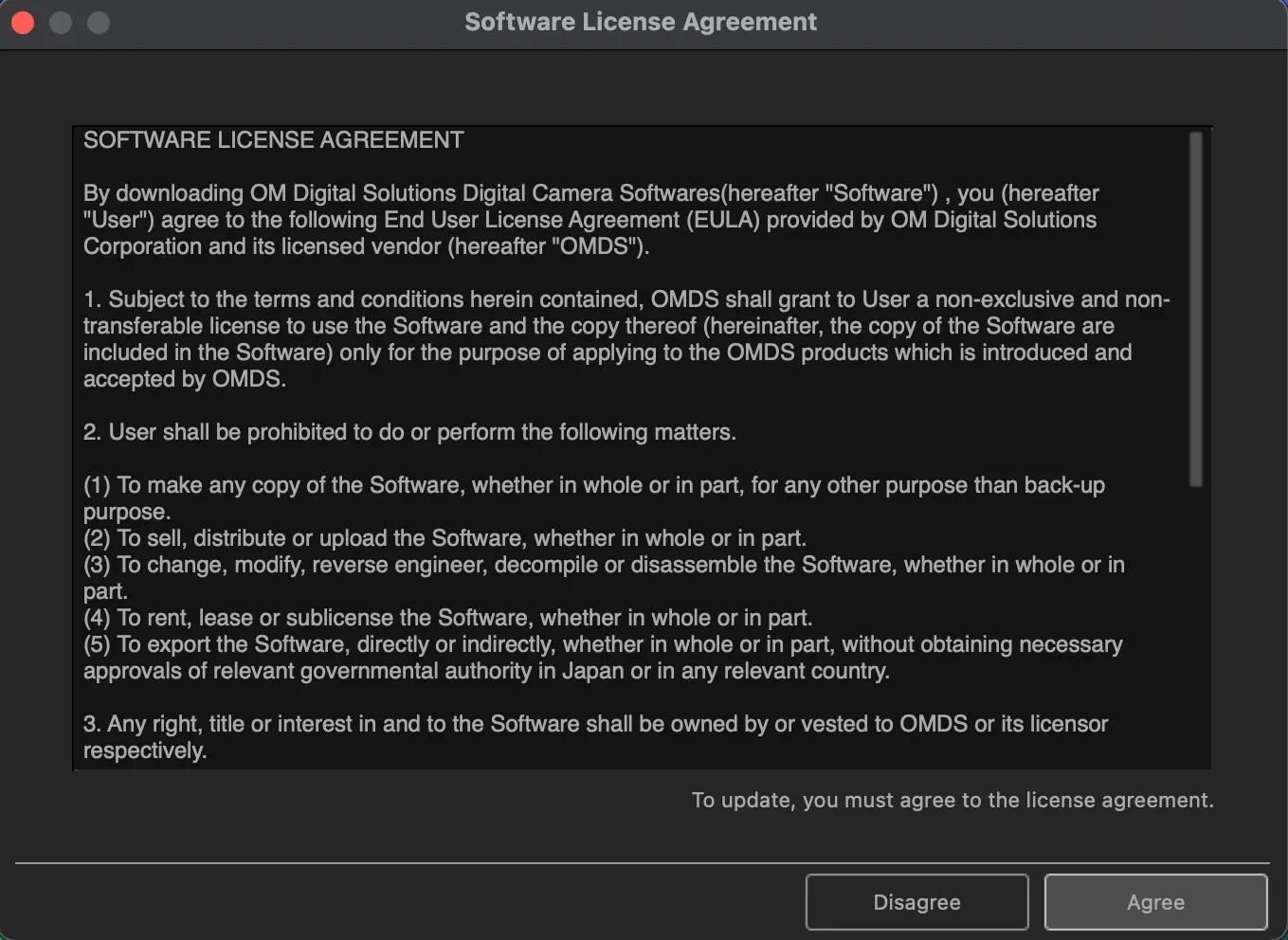
Task: Click clause '2. User shall be prohibited'
Action: click(409, 432)
